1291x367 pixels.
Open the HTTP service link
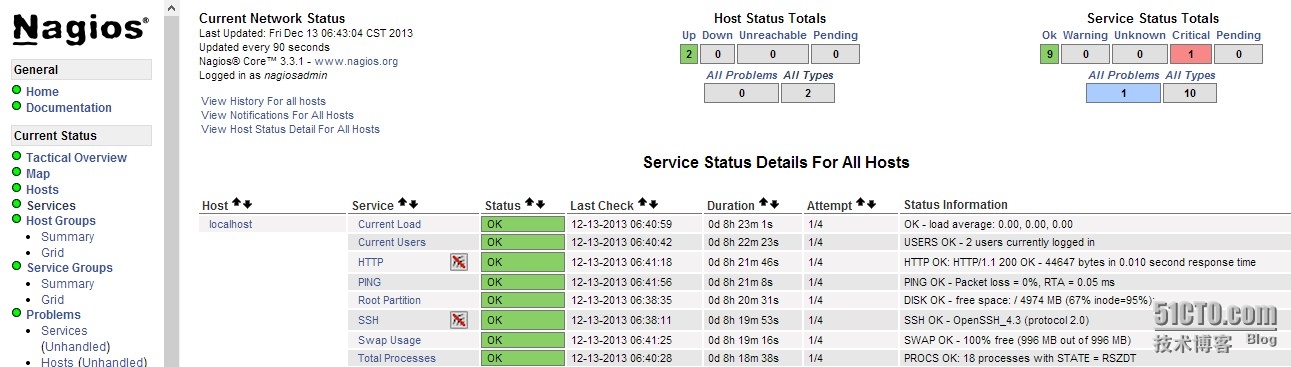coord(370,262)
